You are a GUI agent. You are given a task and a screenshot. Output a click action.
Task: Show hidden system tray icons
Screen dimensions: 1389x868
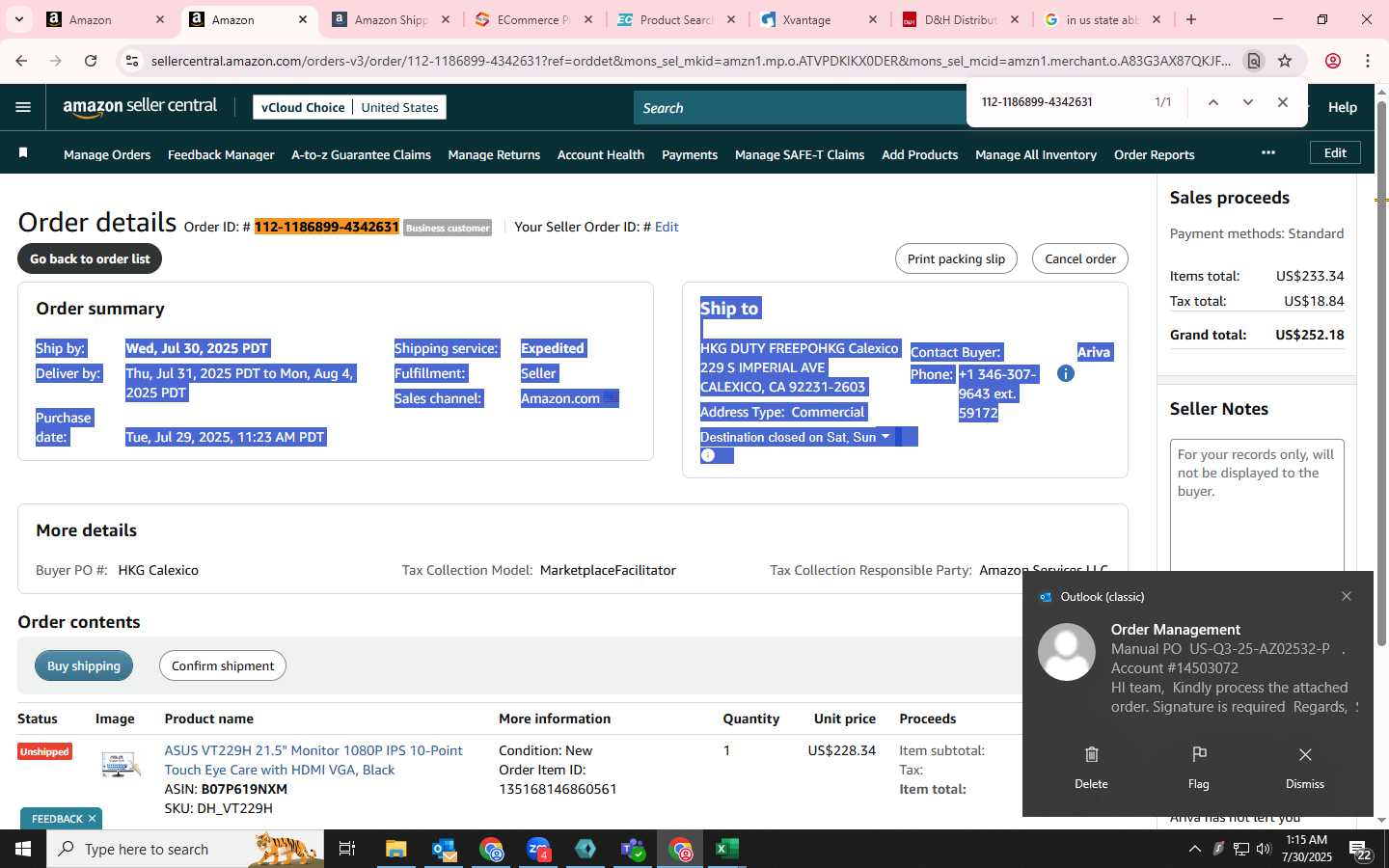pos(1194,849)
